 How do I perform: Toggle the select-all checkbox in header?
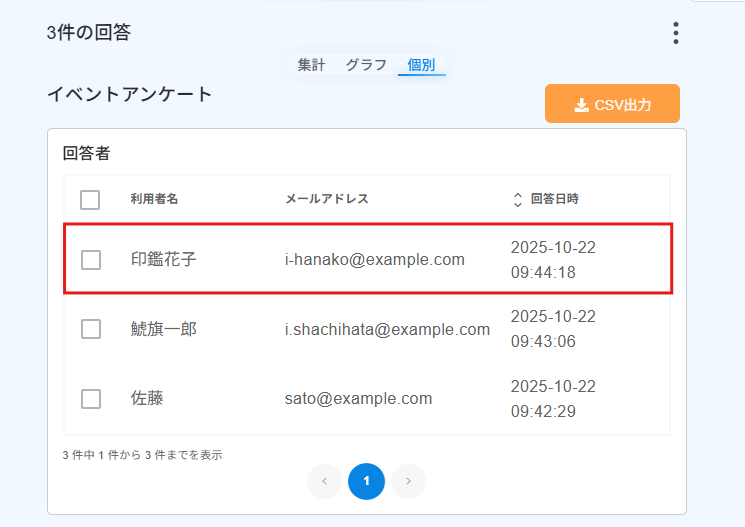click(90, 200)
